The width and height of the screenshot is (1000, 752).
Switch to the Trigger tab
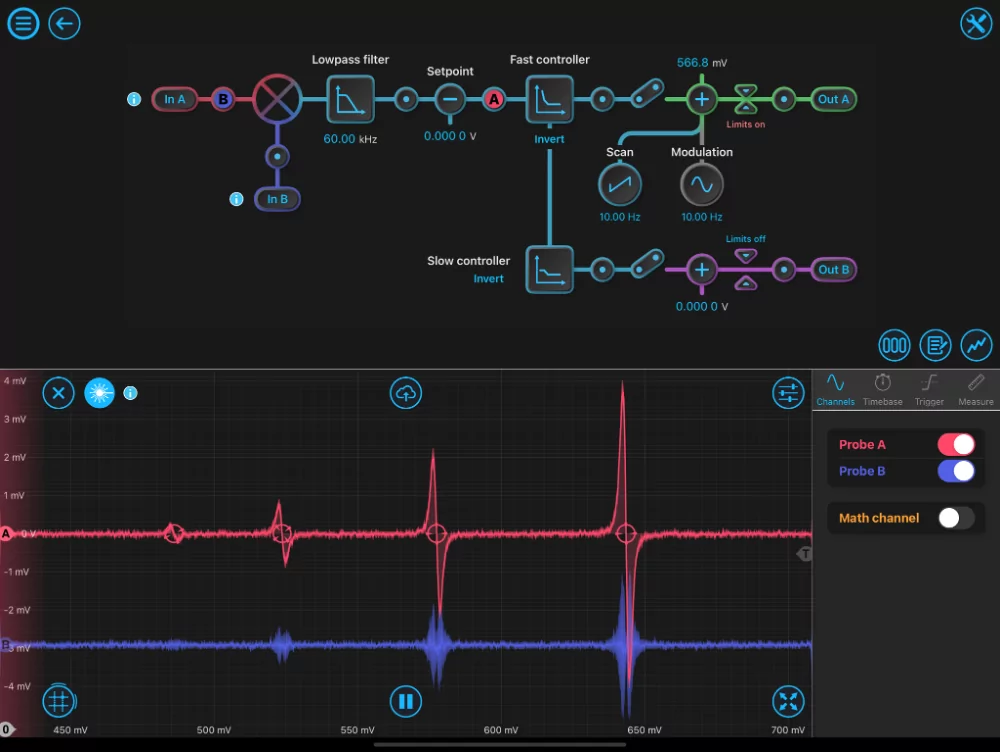click(x=929, y=390)
